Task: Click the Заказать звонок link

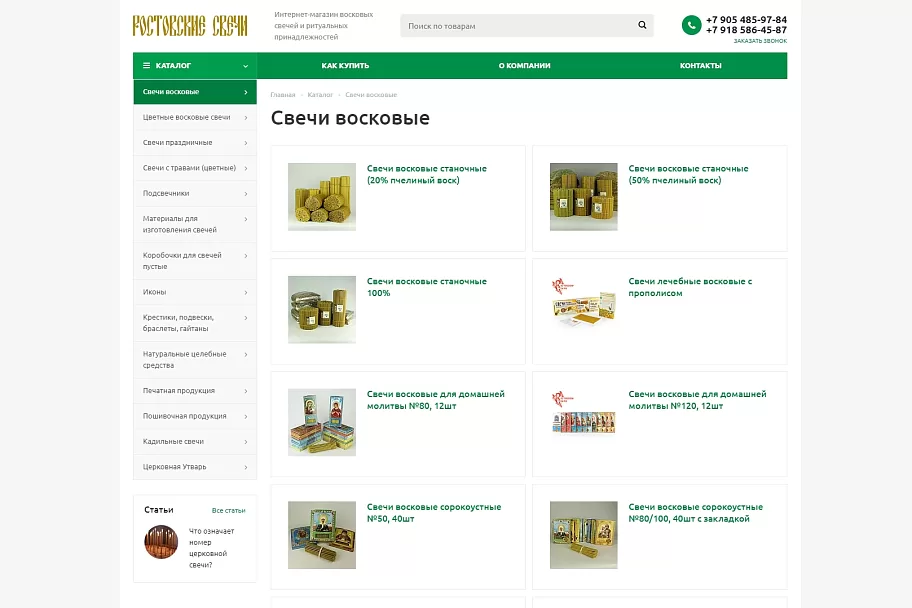Action: (x=760, y=41)
